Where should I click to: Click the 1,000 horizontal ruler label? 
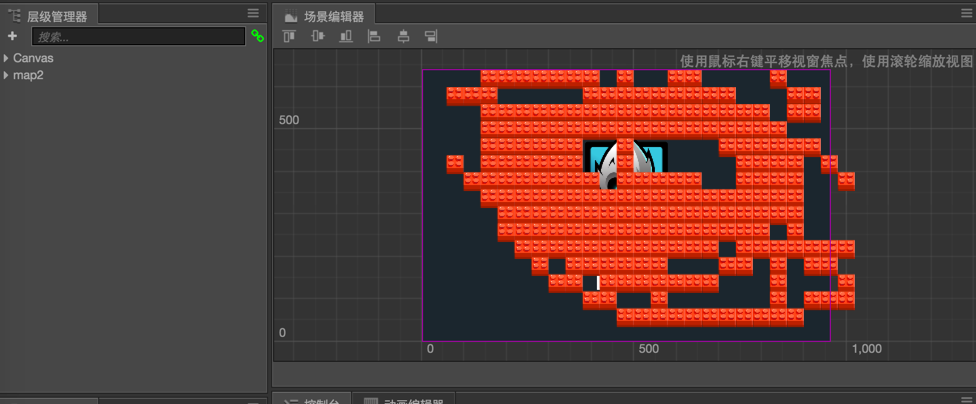(x=866, y=349)
